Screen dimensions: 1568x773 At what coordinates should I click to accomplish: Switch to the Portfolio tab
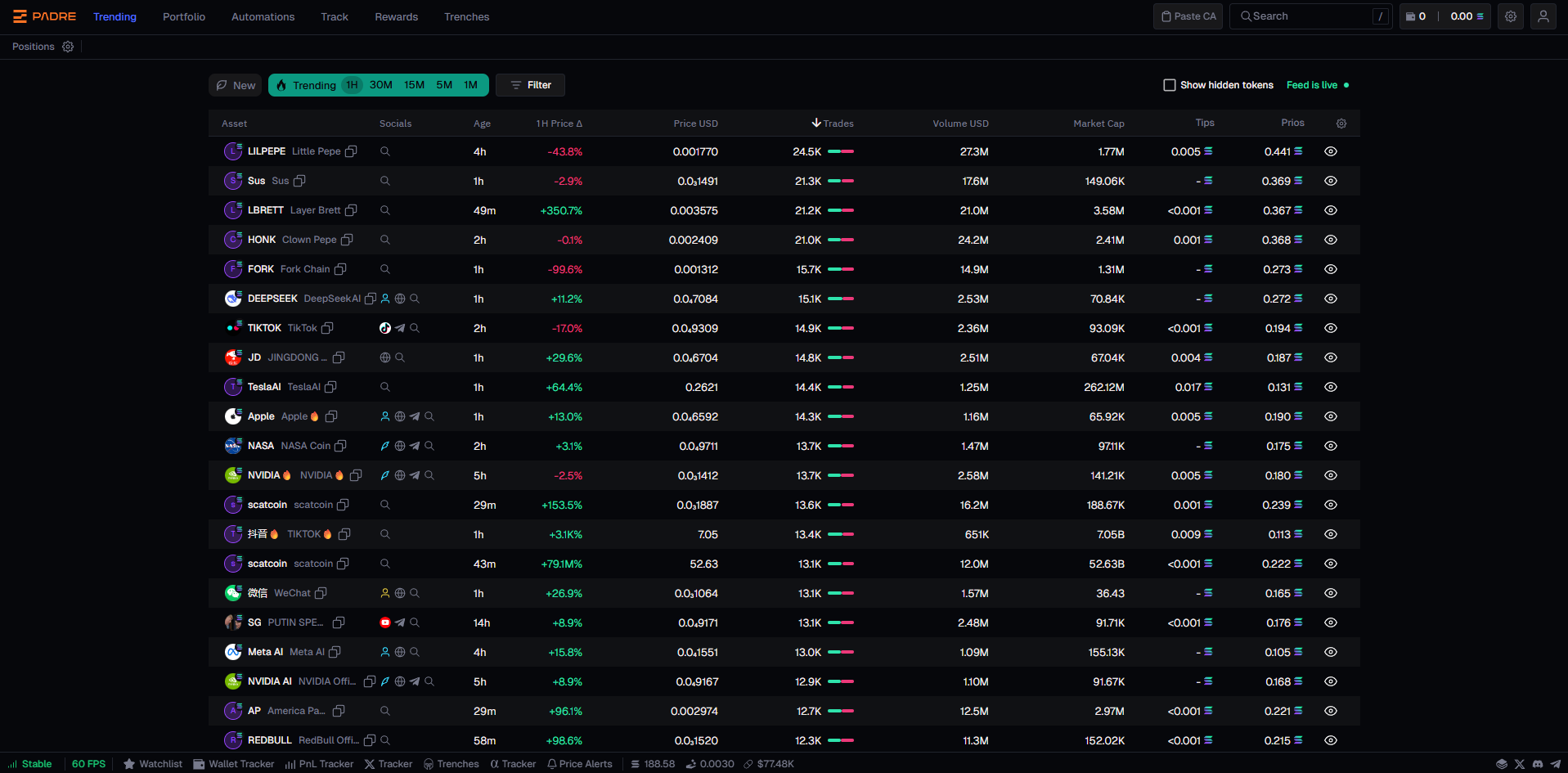coord(184,16)
